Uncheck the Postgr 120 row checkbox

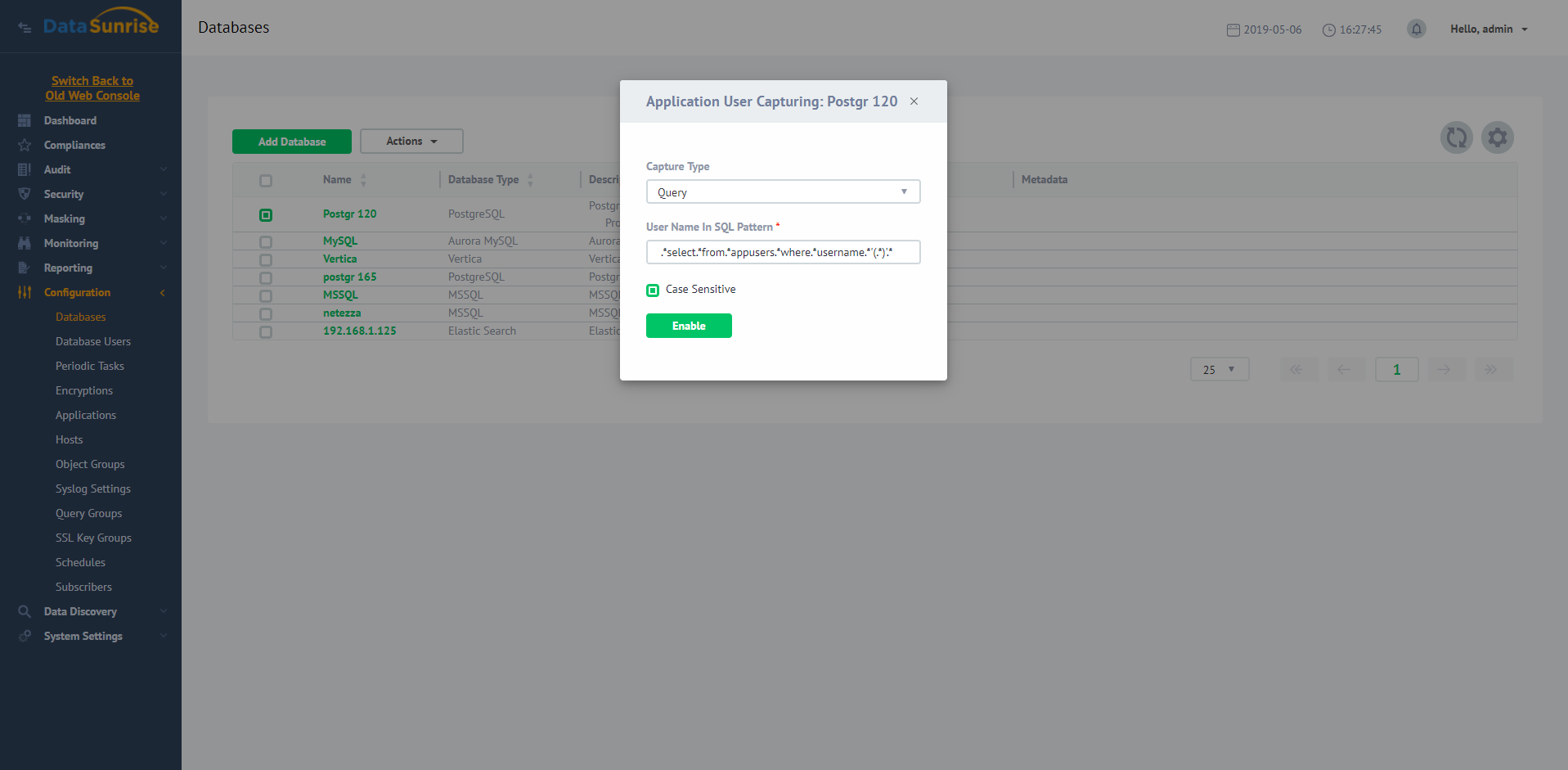[x=265, y=215]
